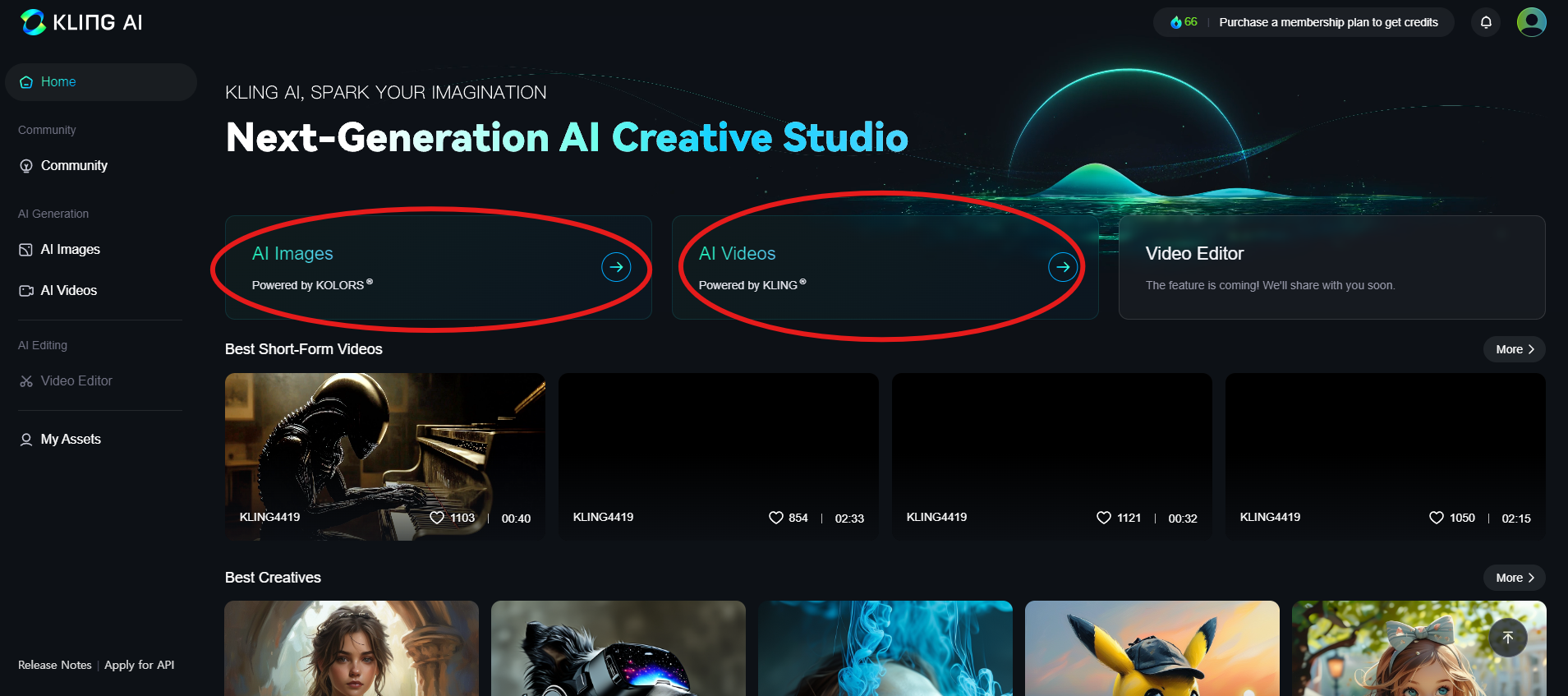Open the Apply for API link
Image resolution: width=1568 pixels, height=696 pixels.
[x=140, y=665]
